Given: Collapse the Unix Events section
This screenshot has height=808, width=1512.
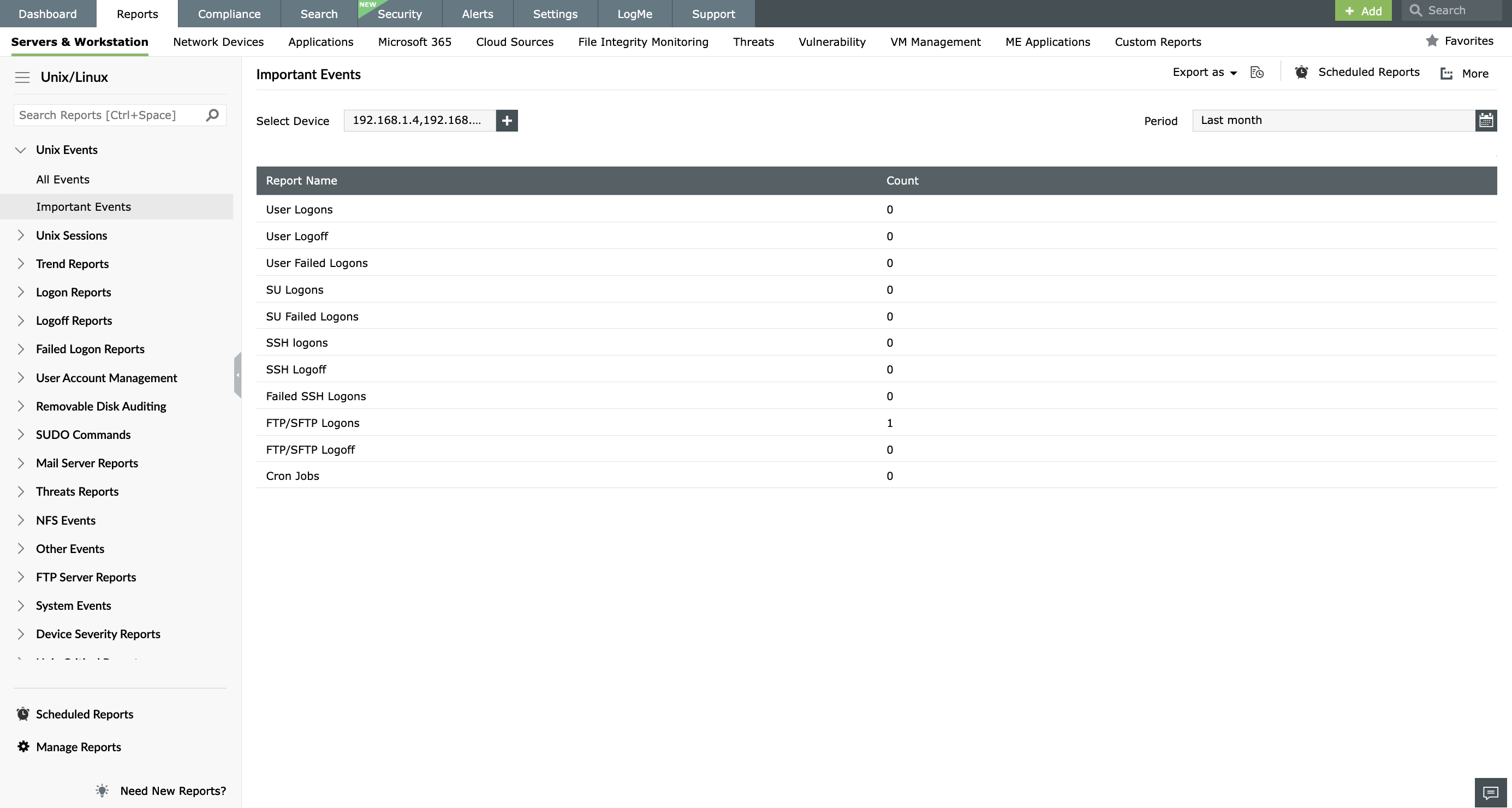Looking at the screenshot, I should pyautogui.click(x=21, y=150).
